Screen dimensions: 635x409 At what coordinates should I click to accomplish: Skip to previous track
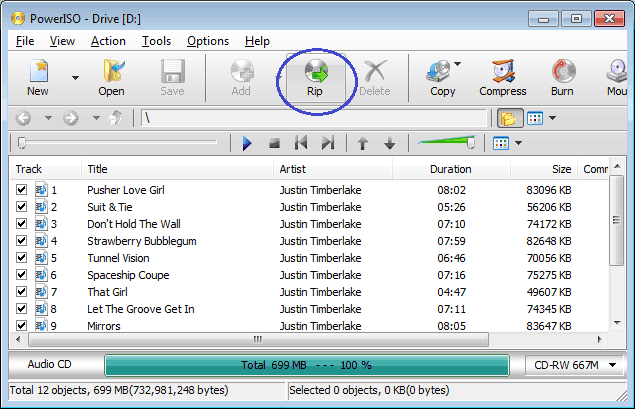pos(301,143)
